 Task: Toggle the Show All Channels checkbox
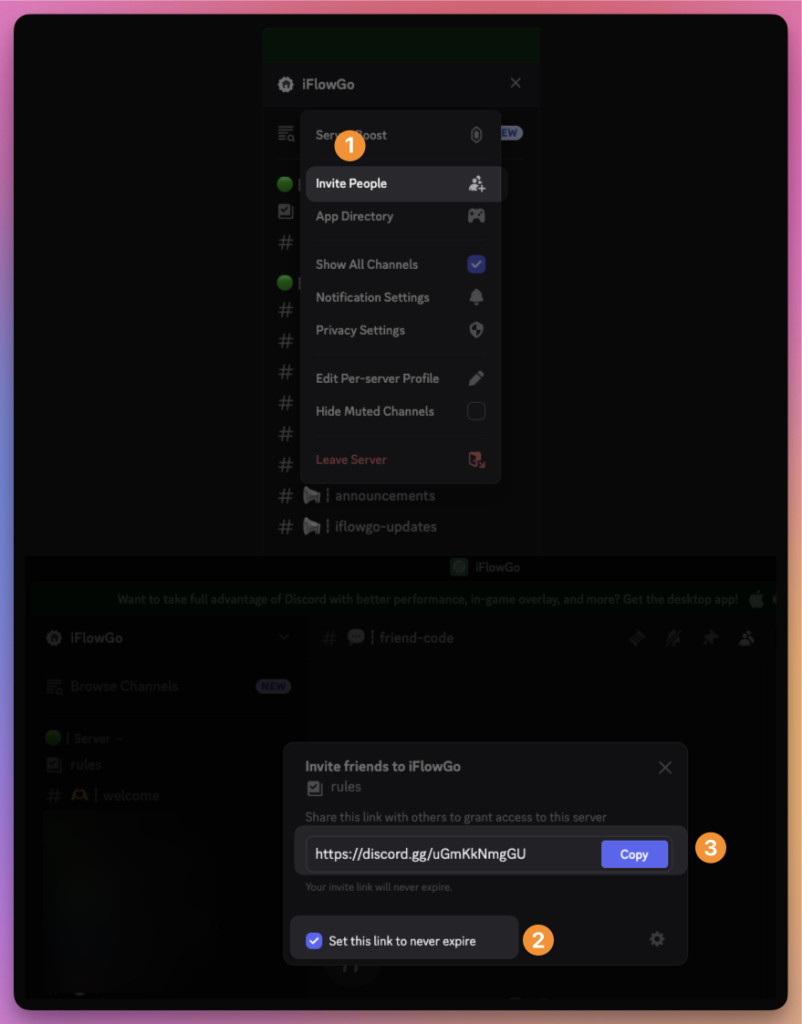click(476, 264)
